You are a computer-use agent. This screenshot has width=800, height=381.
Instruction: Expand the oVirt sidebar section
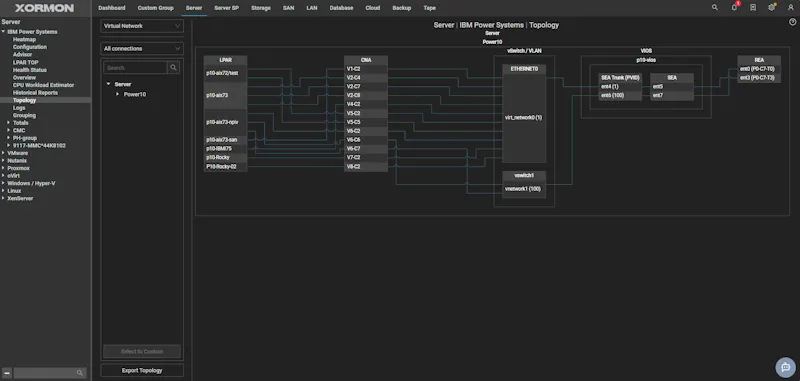coord(4,175)
